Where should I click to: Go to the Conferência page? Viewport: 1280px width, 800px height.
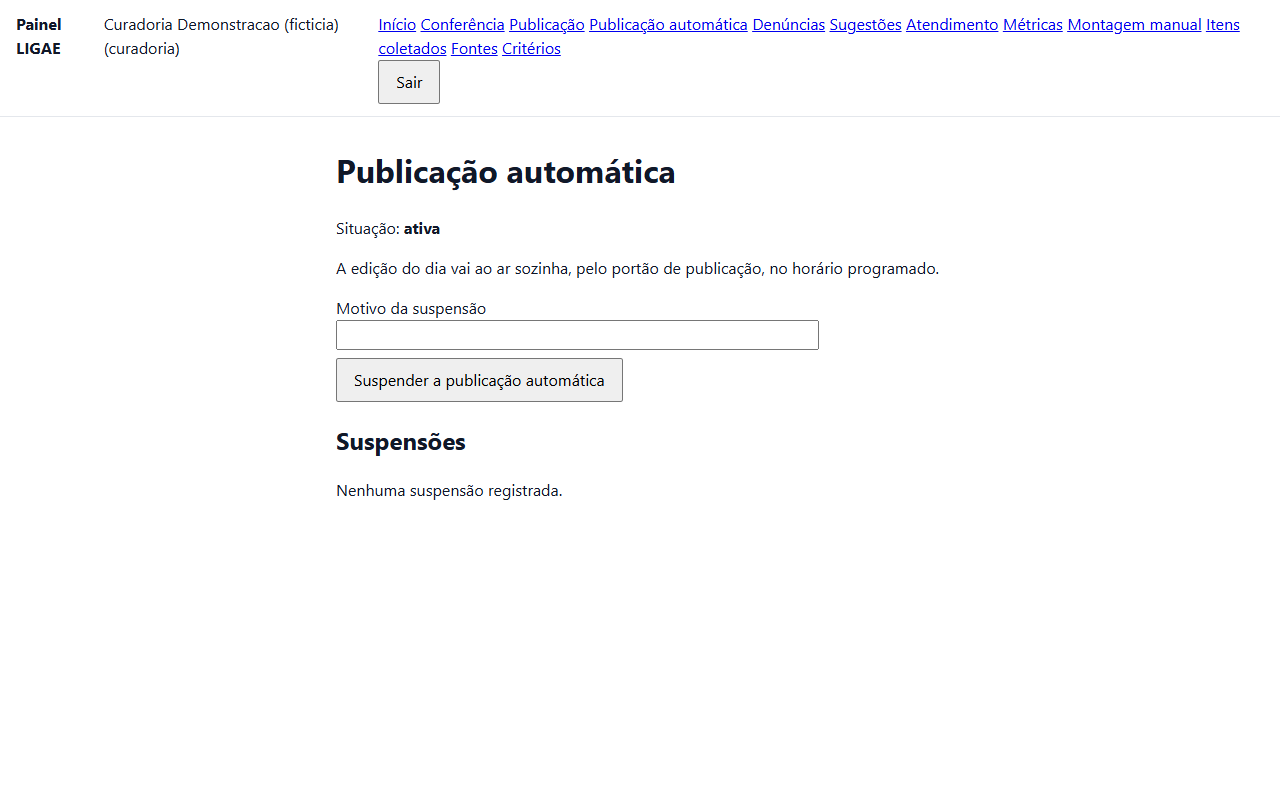[x=462, y=25]
